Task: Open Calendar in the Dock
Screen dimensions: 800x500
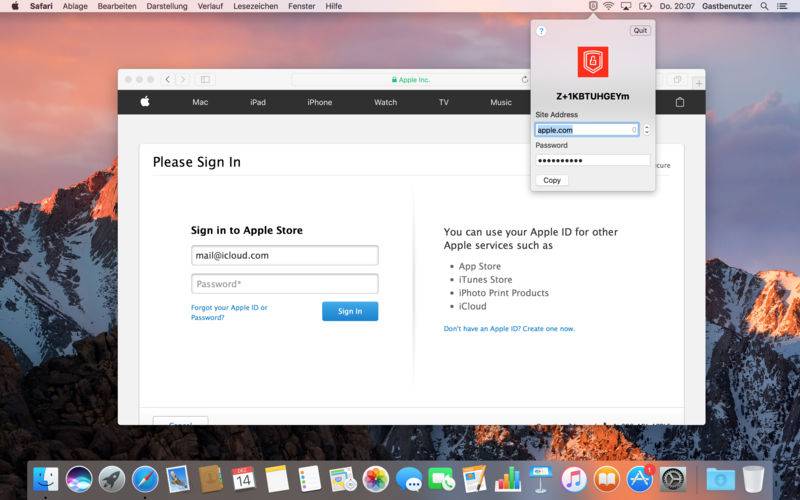Action: (243, 479)
